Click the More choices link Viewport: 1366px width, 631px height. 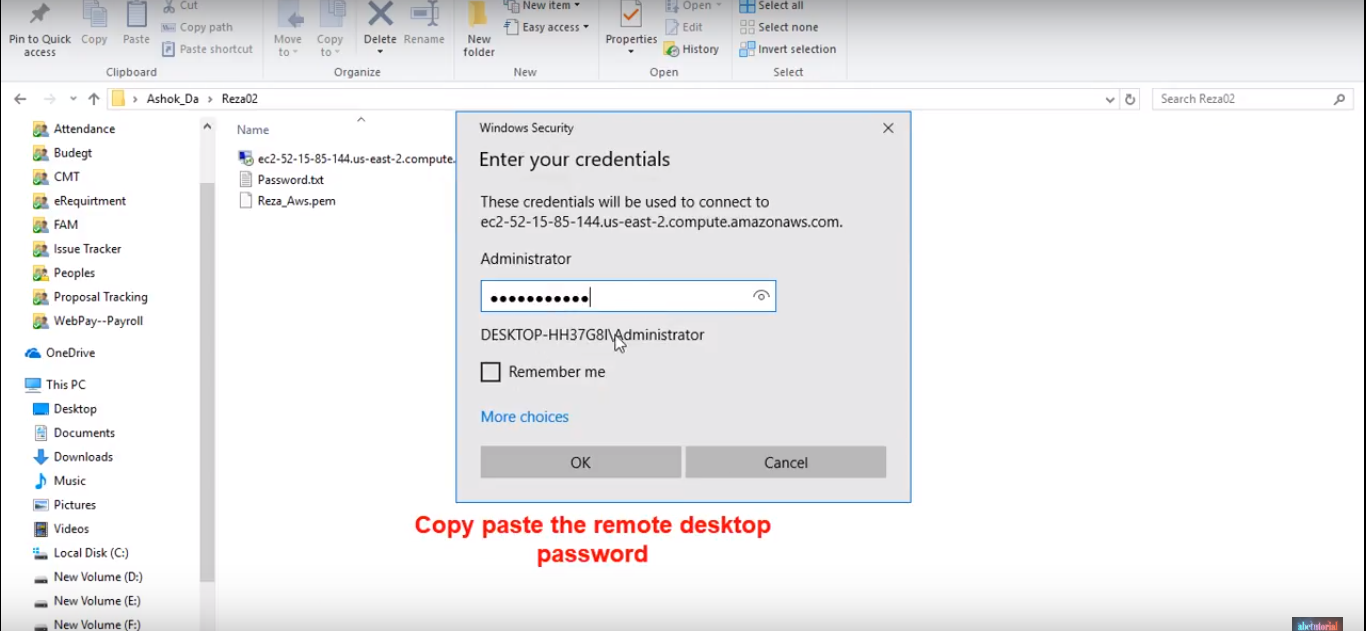click(x=524, y=417)
